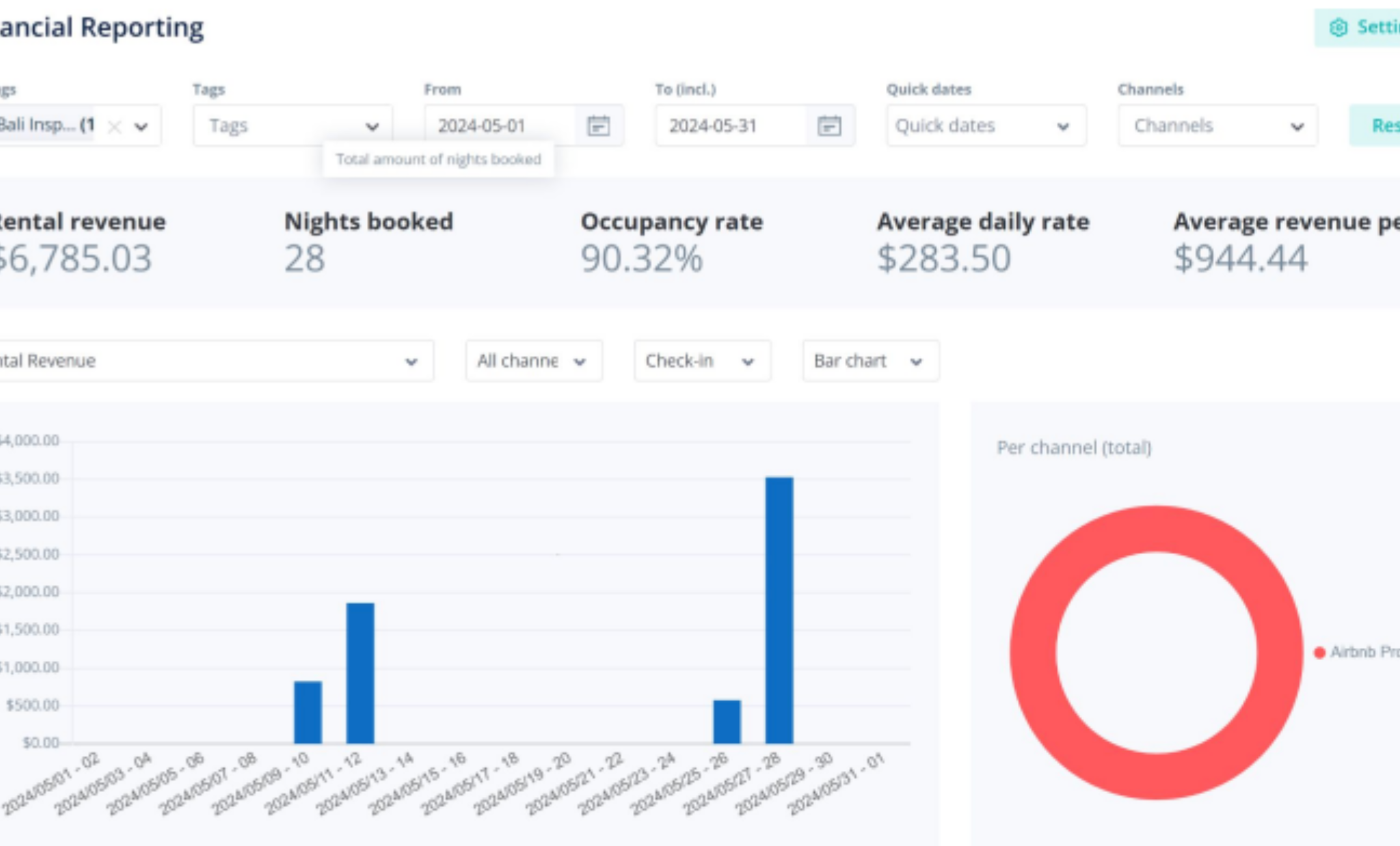Image resolution: width=1400 pixels, height=846 pixels.
Task: Click the 2024/05/15 - 16 x-axis label
Action: 418,784
